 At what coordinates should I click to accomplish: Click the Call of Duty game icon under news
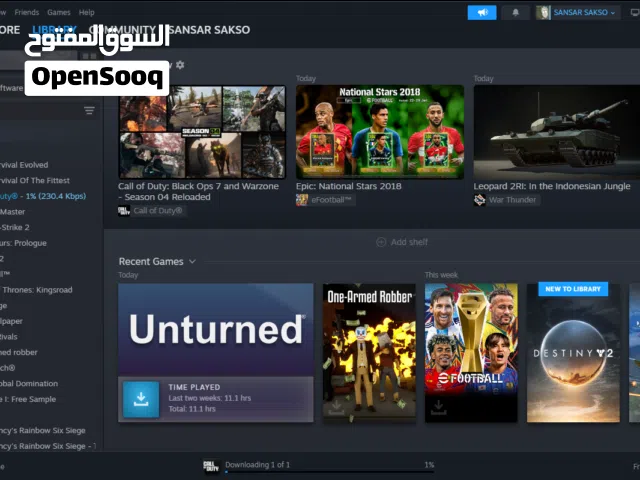click(124, 211)
